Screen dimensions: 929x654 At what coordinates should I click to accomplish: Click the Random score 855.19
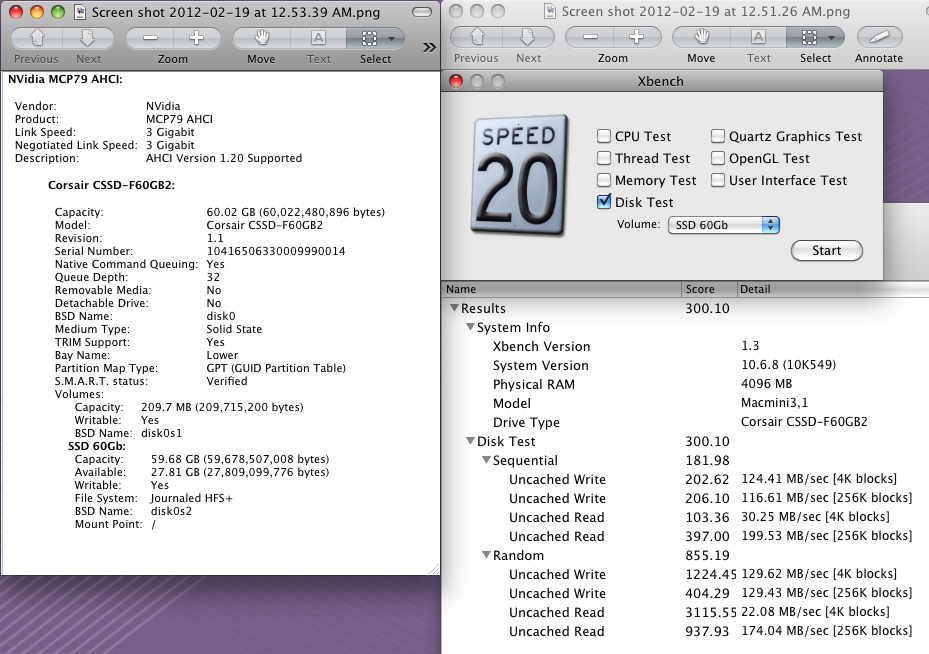pyautogui.click(x=707, y=556)
